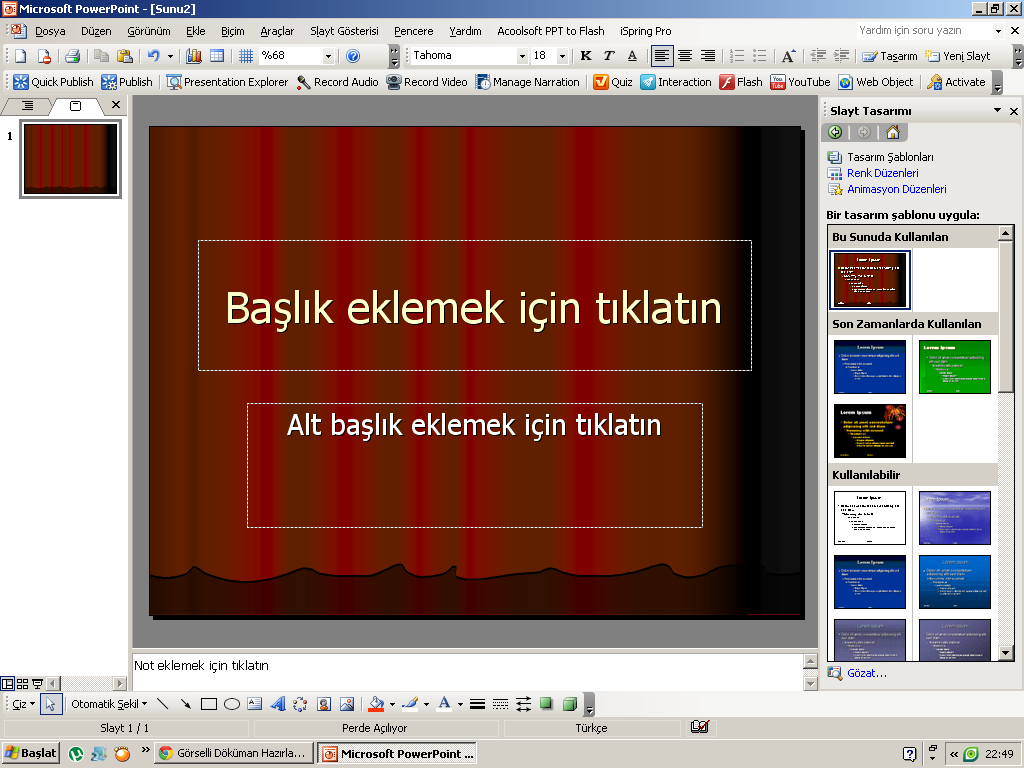Open the iSpring Pro menu

645,31
